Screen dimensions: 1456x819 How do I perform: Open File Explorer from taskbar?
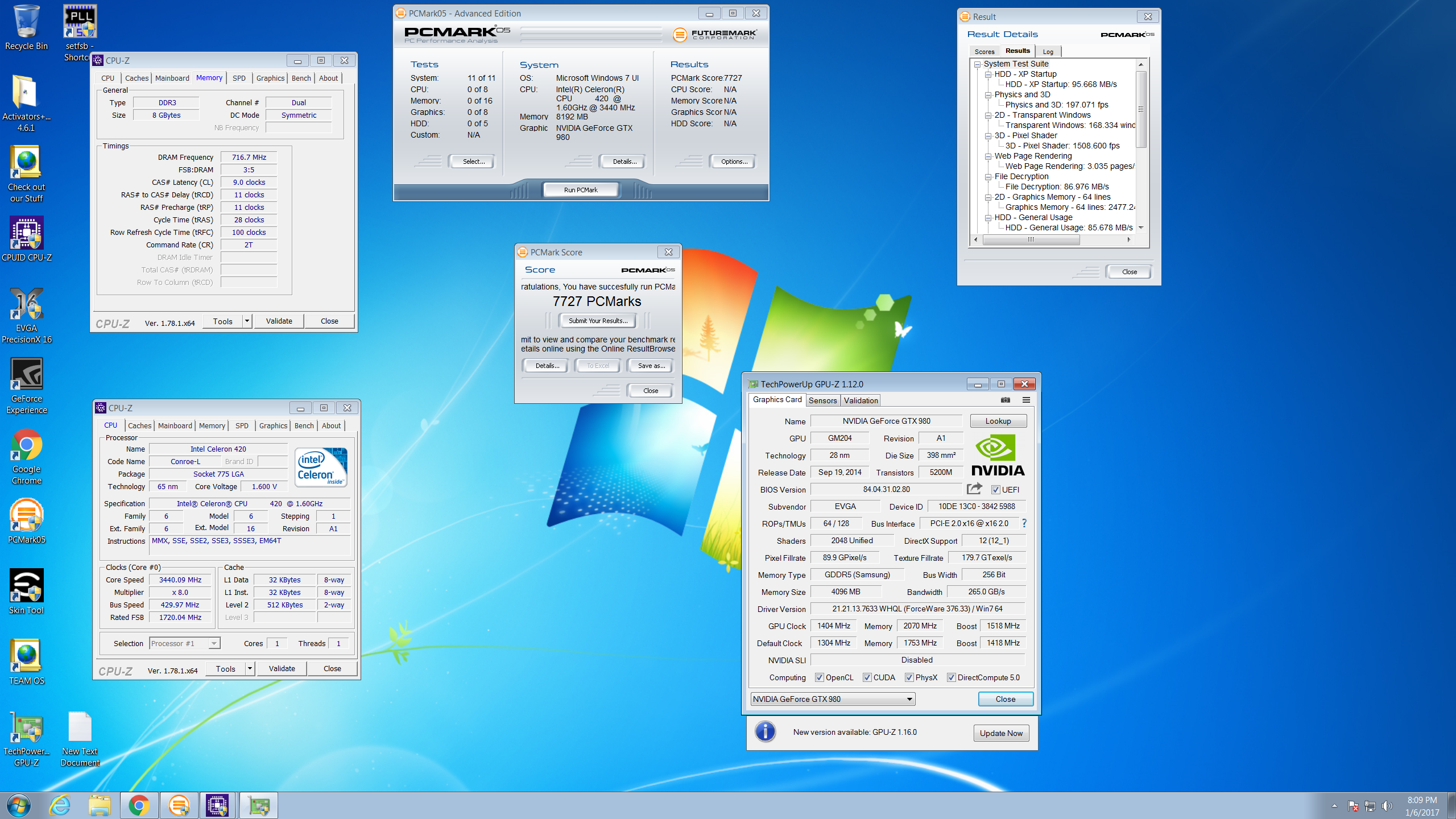[x=100, y=805]
